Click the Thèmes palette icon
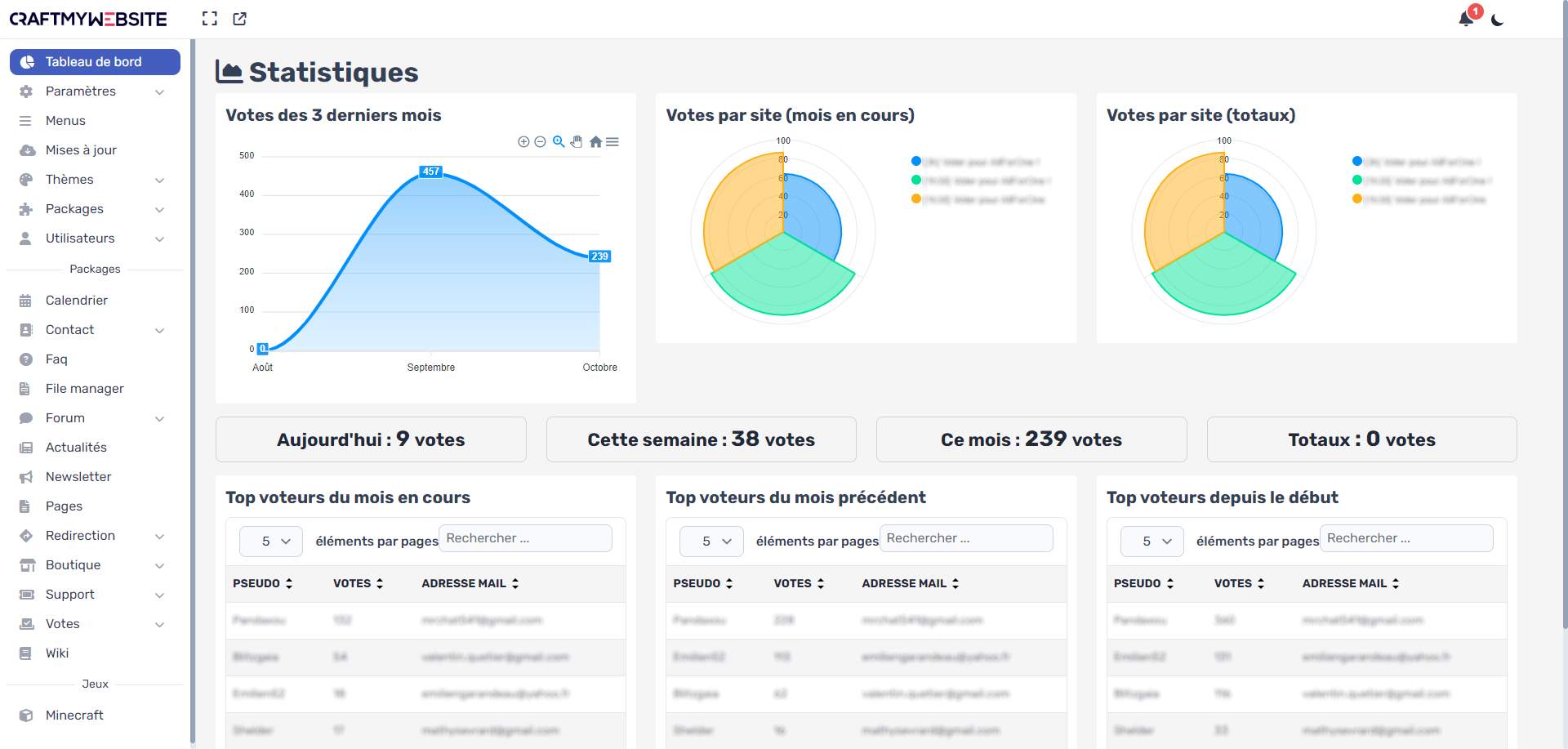Viewport: 1568px width, 749px height. tap(26, 180)
